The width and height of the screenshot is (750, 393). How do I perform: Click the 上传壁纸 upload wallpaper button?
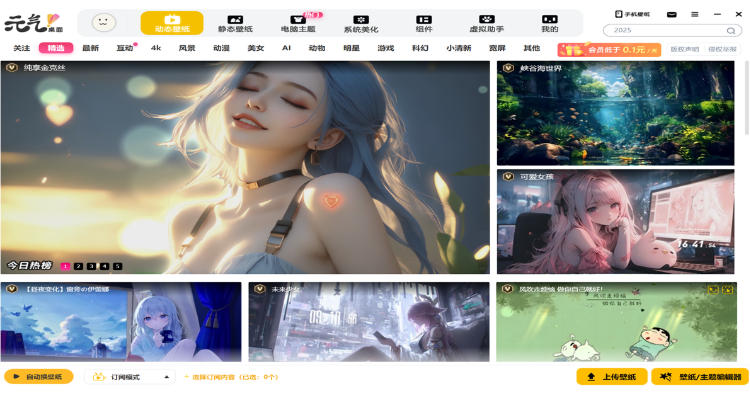pyautogui.click(x=612, y=377)
